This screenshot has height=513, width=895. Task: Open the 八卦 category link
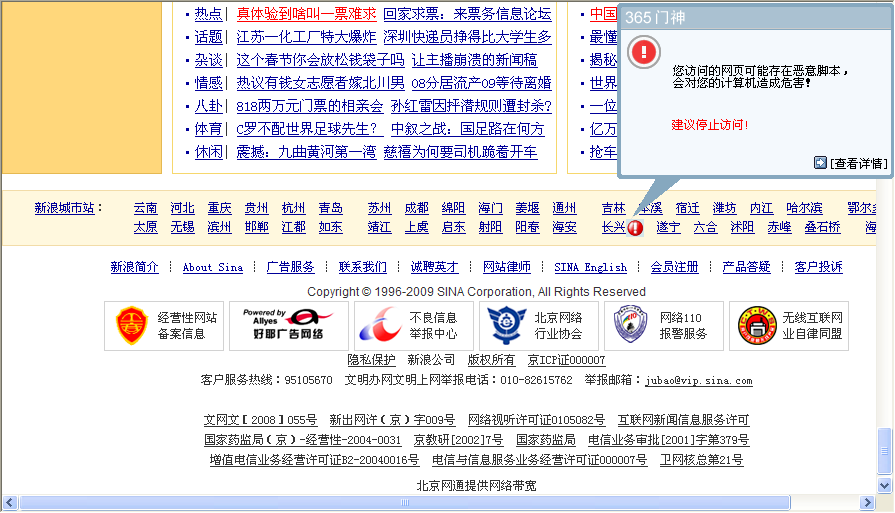tap(208, 106)
